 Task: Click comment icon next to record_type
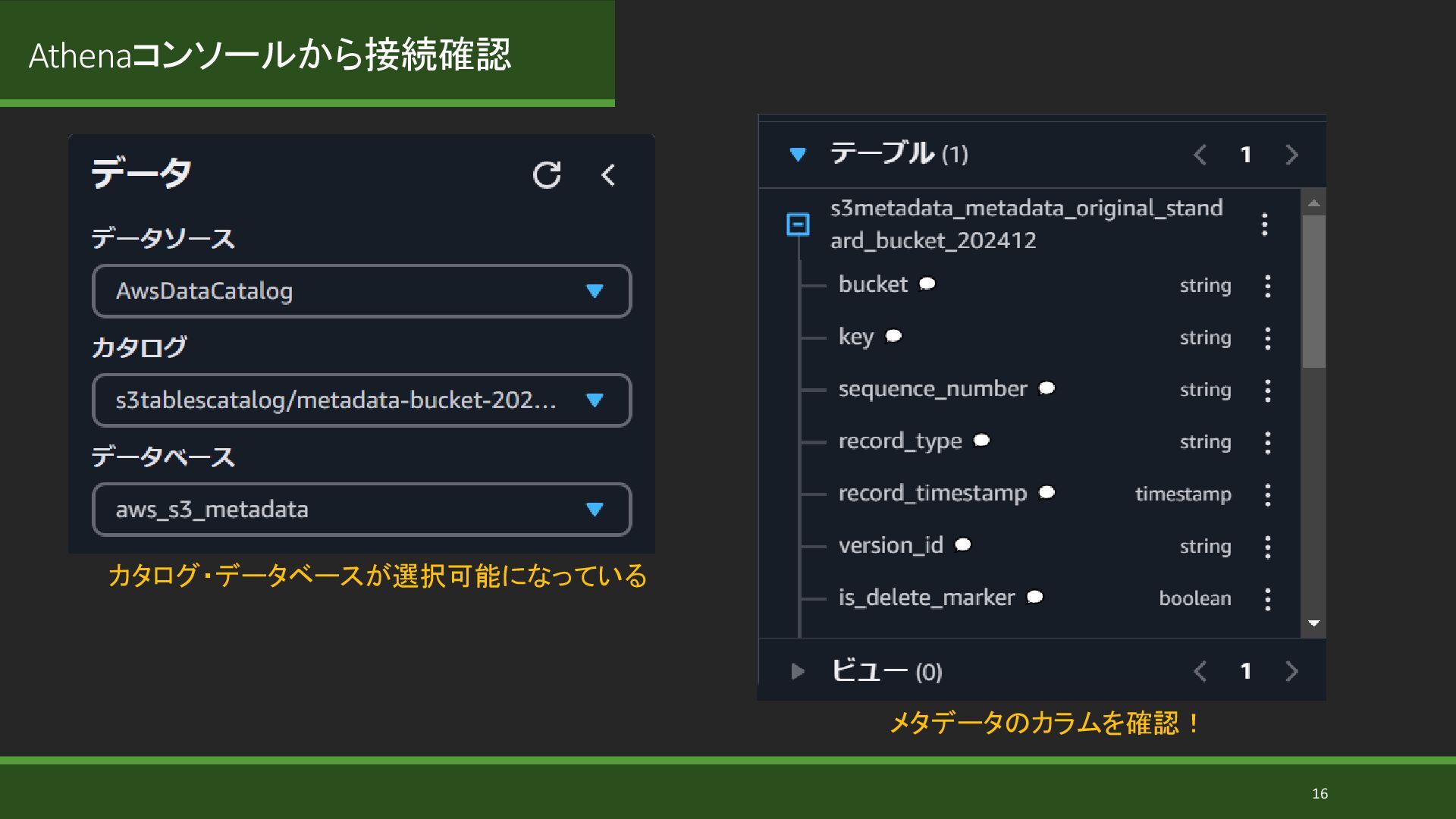coord(981,441)
